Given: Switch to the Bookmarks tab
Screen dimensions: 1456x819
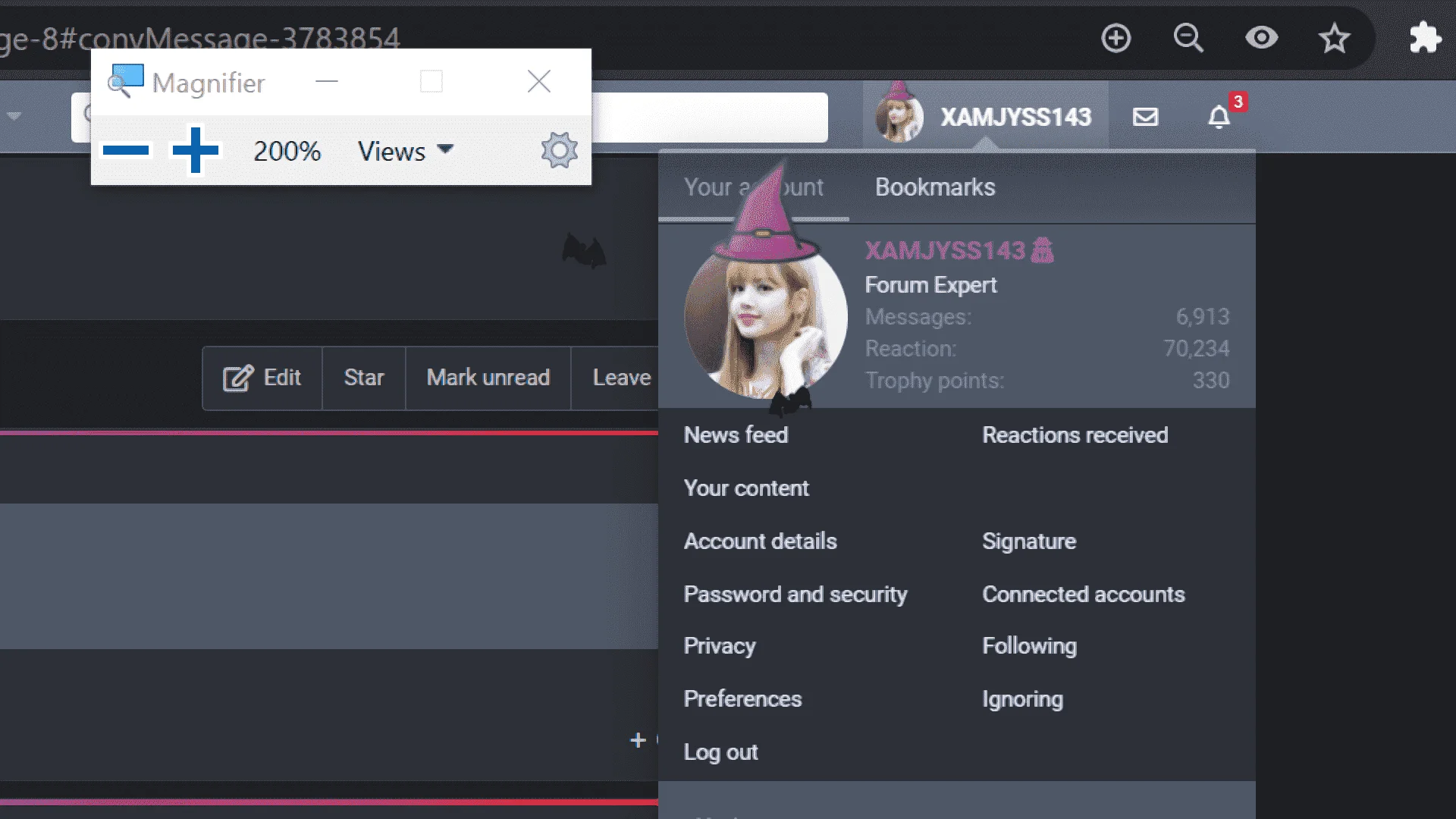Looking at the screenshot, I should [x=935, y=187].
